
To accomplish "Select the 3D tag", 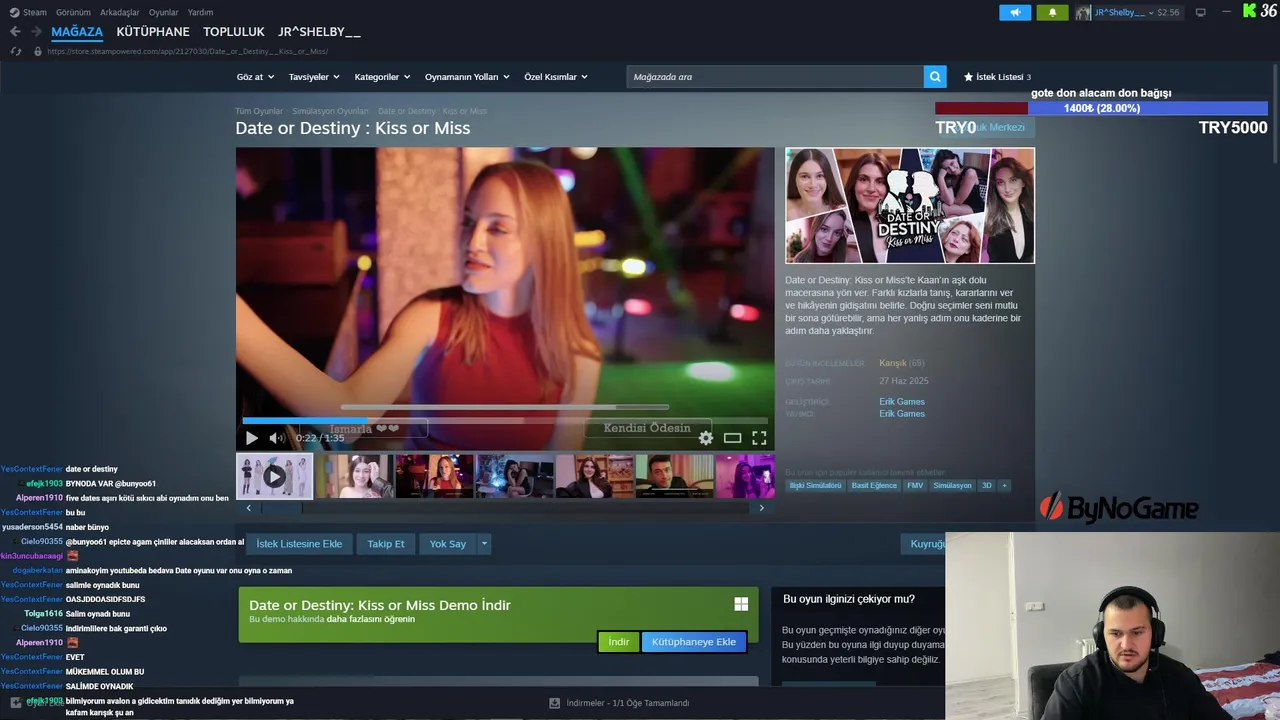I will [x=986, y=485].
